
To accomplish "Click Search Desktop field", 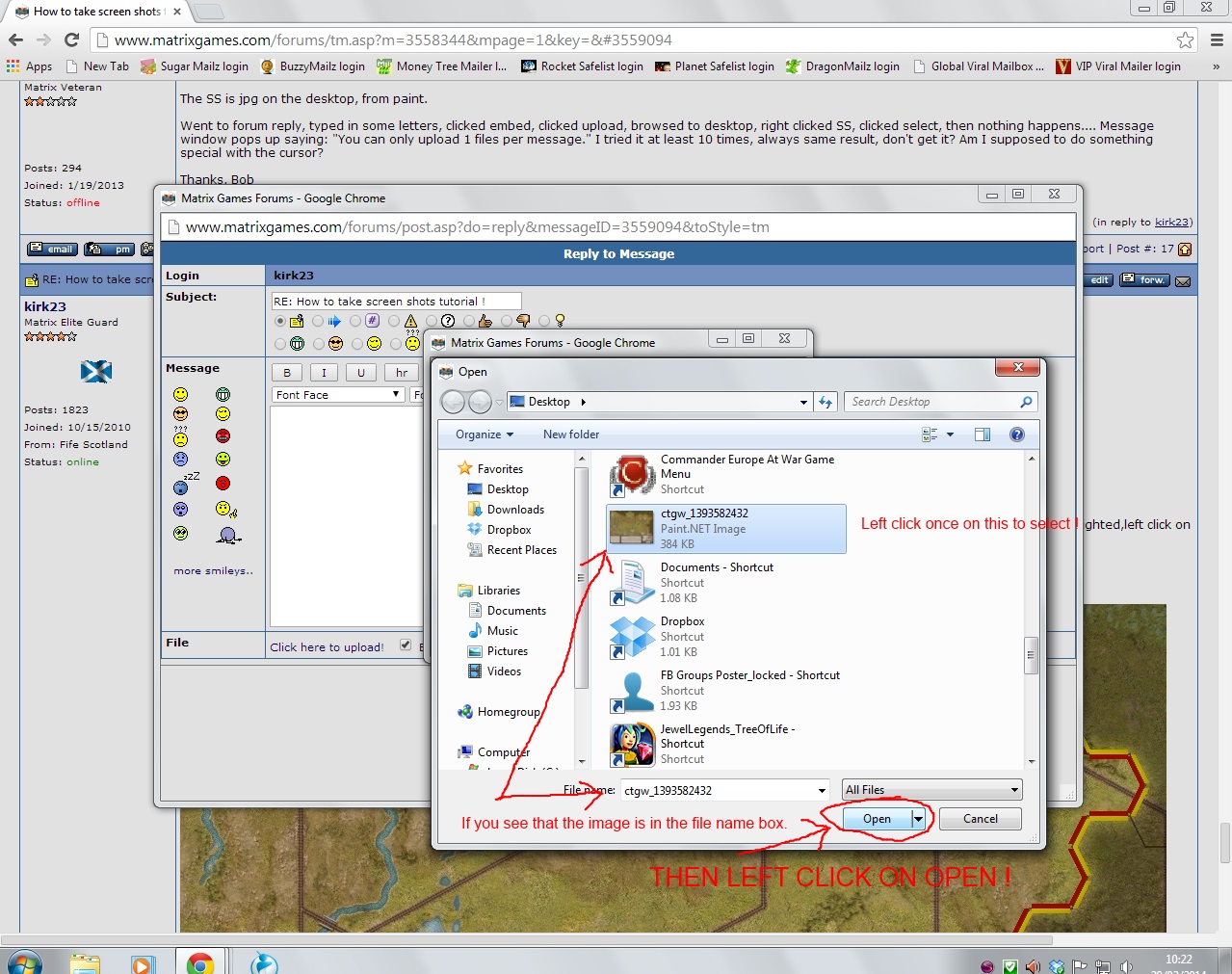I will pos(931,402).
